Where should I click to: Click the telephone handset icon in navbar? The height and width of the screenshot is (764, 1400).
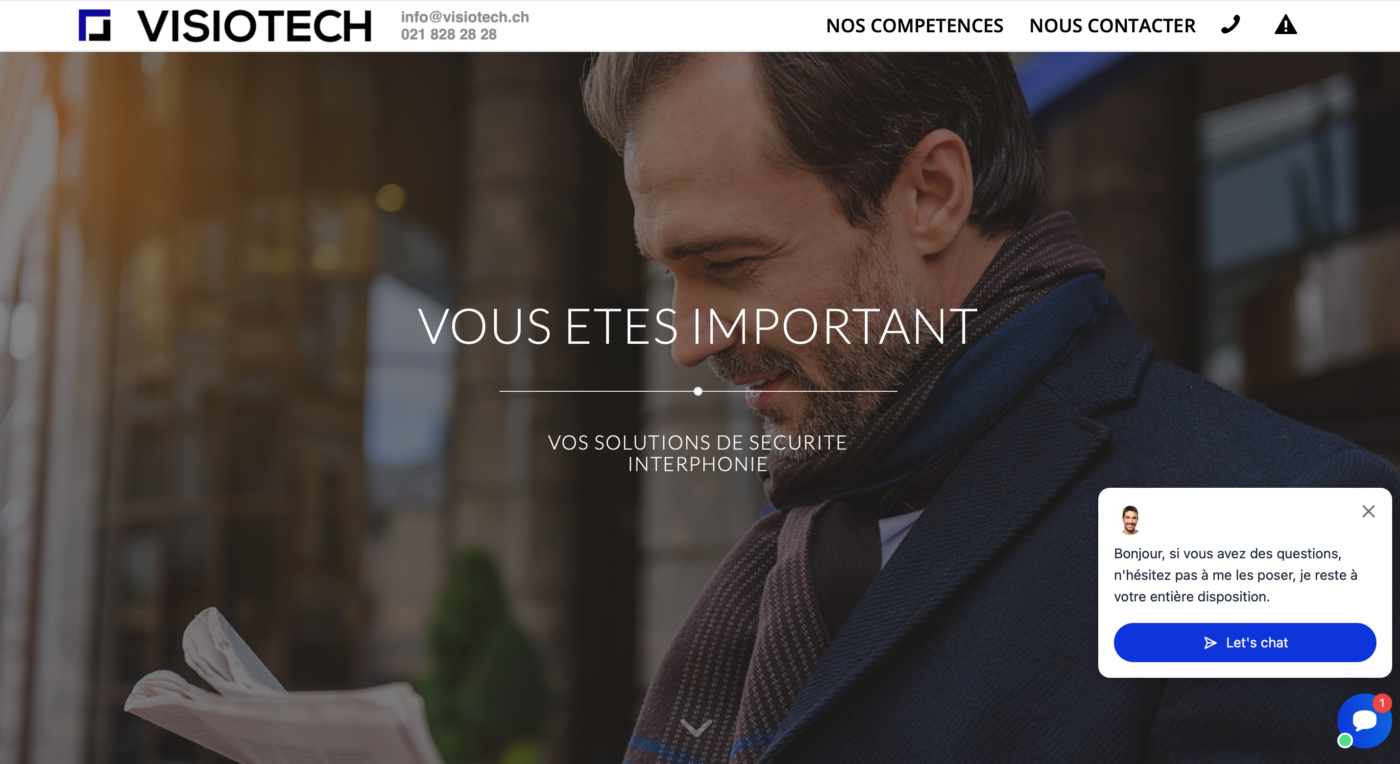tap(1231, 25)
